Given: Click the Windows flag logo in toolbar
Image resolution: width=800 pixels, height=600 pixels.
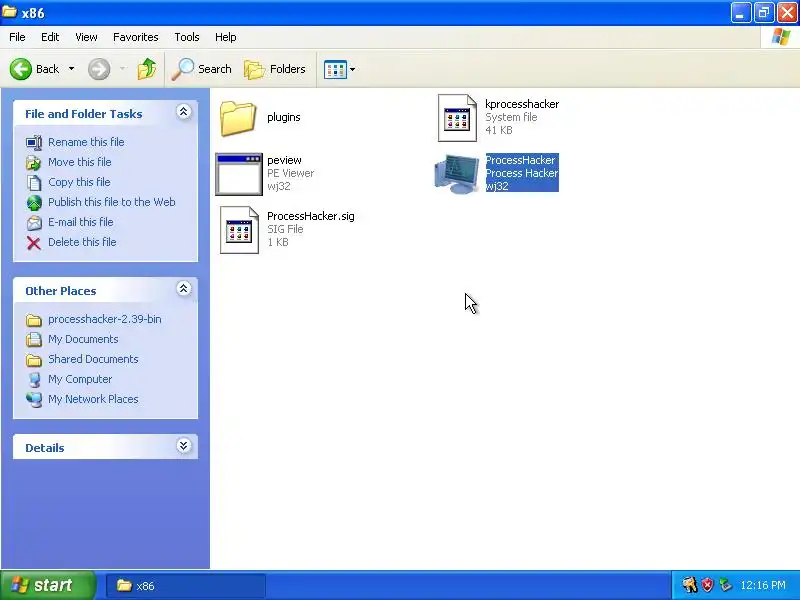Looking at the screenshot, I should [x=781, y=37].
